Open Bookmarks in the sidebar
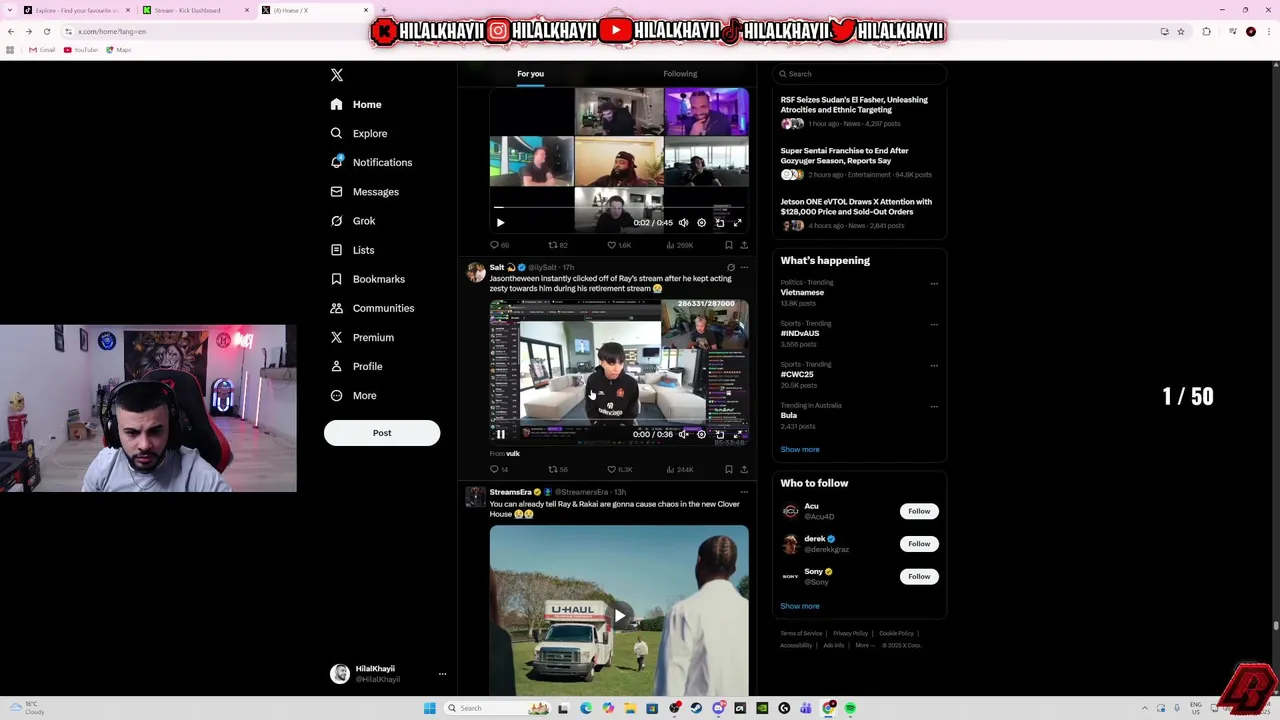This screenshot has height=720, width=1280. 368,279
